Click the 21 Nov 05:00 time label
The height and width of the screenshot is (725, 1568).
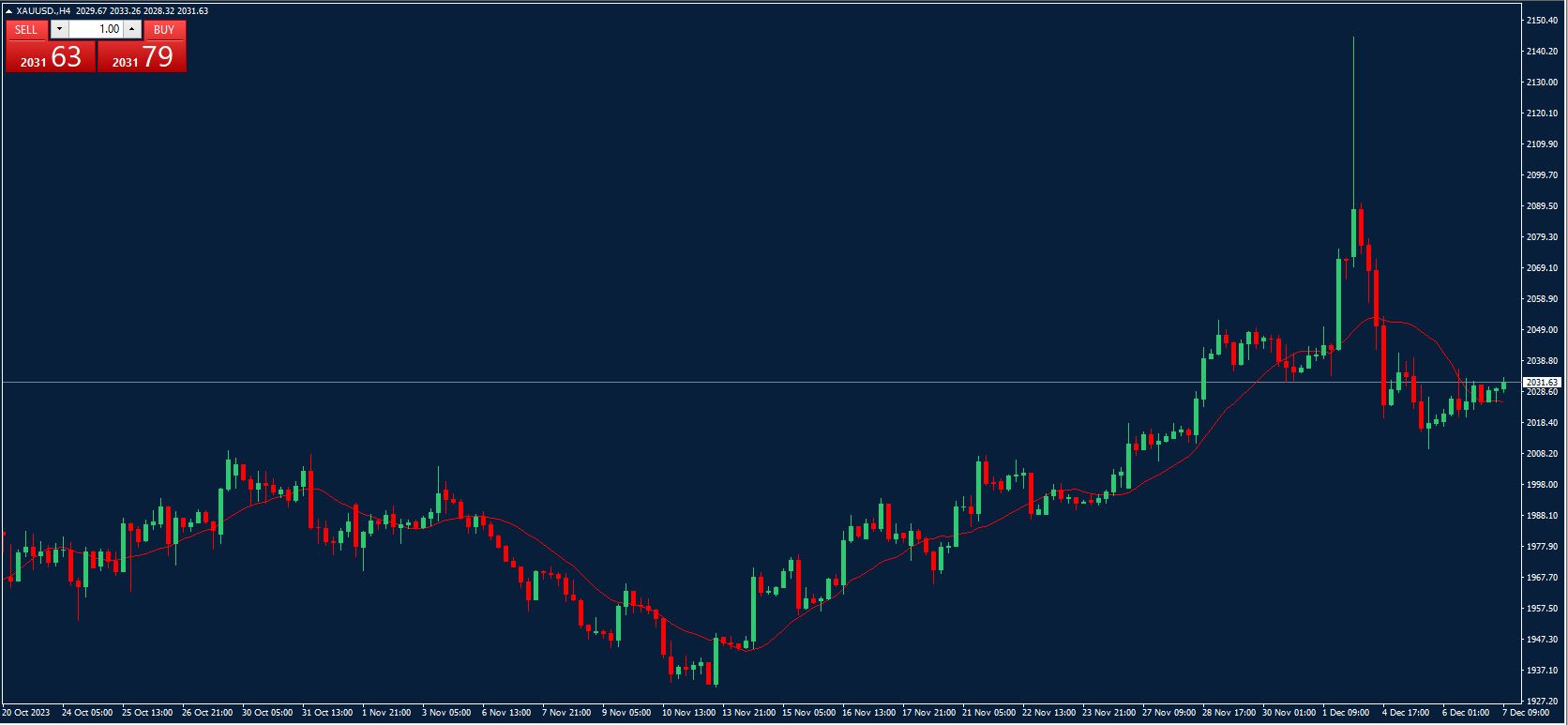(988, 713)
